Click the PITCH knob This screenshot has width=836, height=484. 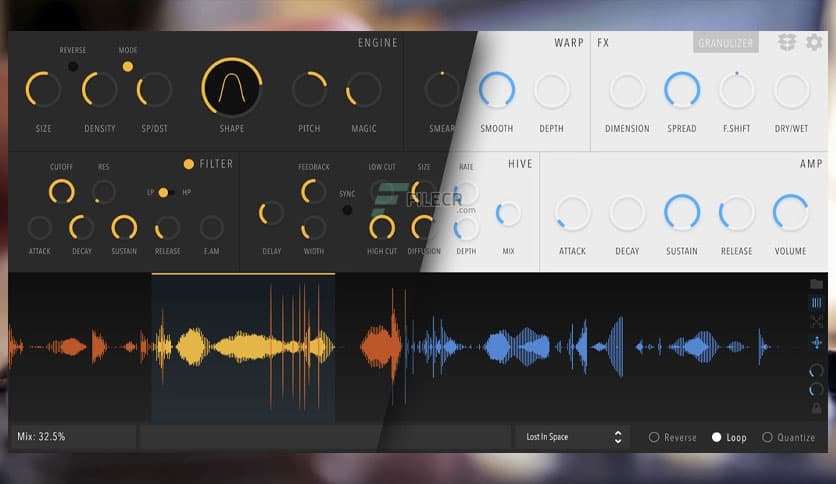click(x=309, y=90)
